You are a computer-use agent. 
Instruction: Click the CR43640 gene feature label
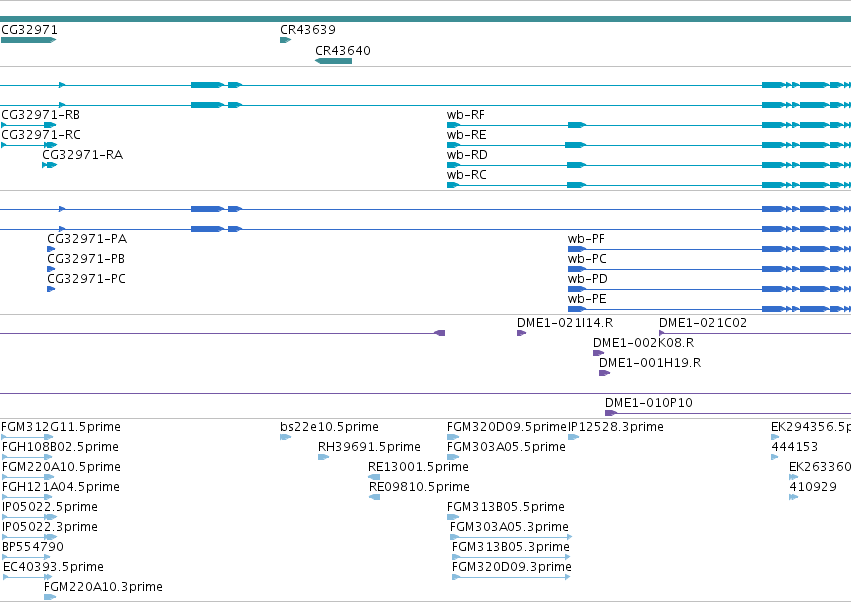click(343, 50)
